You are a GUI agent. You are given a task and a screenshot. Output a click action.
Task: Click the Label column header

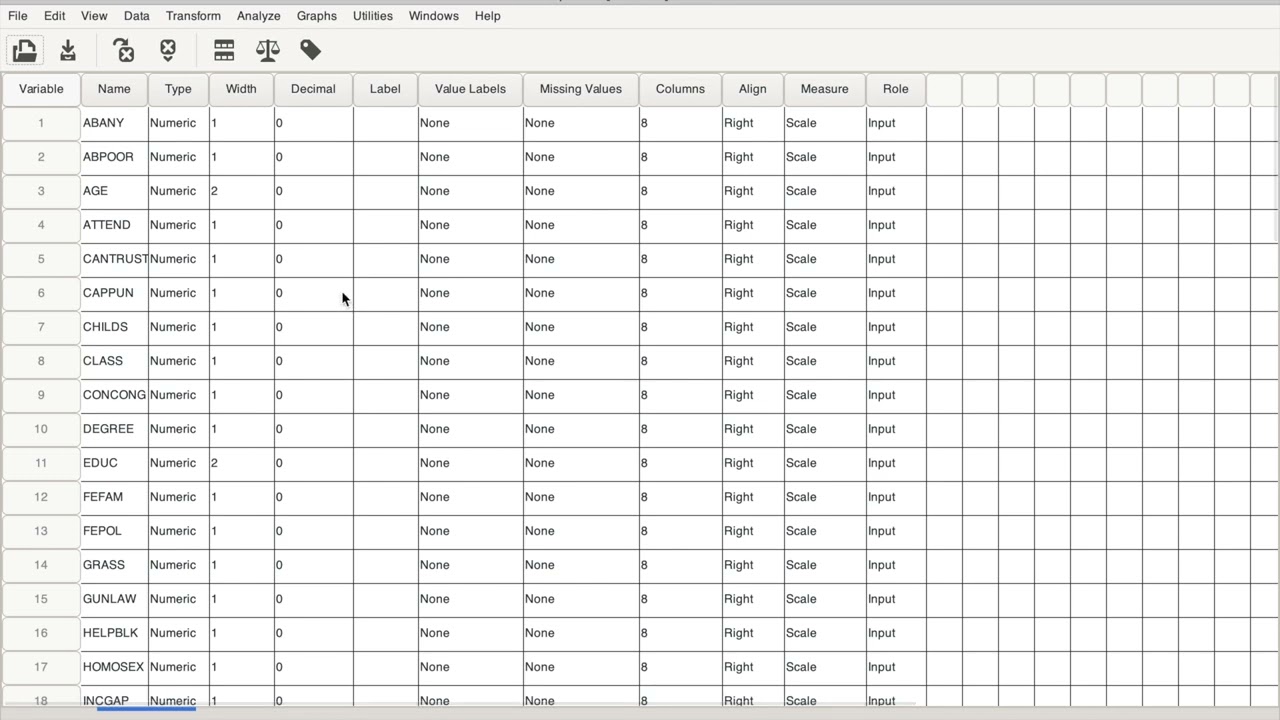click(x=385, y=89)
